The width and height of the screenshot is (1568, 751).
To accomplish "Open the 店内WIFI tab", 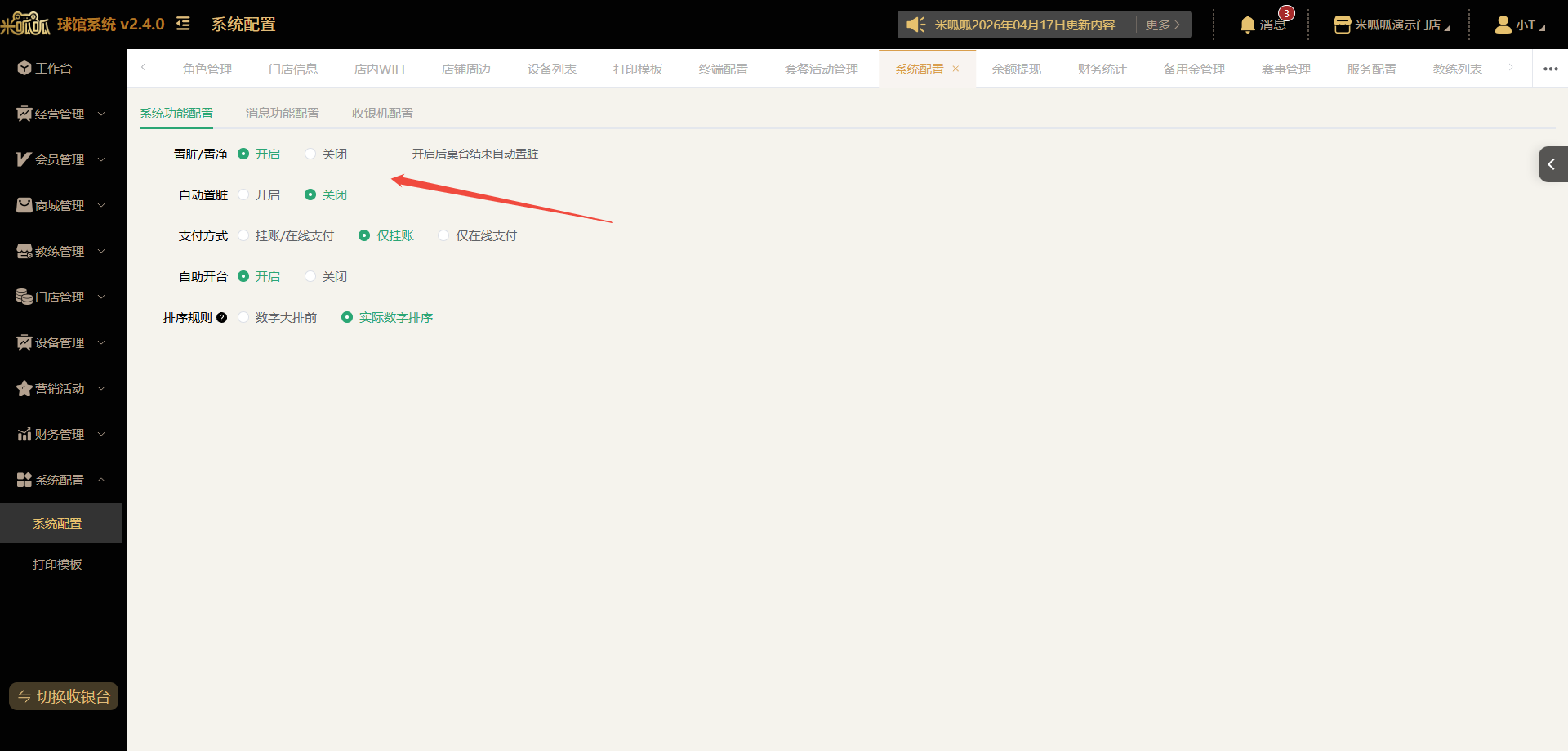I will tap(379, 69).
